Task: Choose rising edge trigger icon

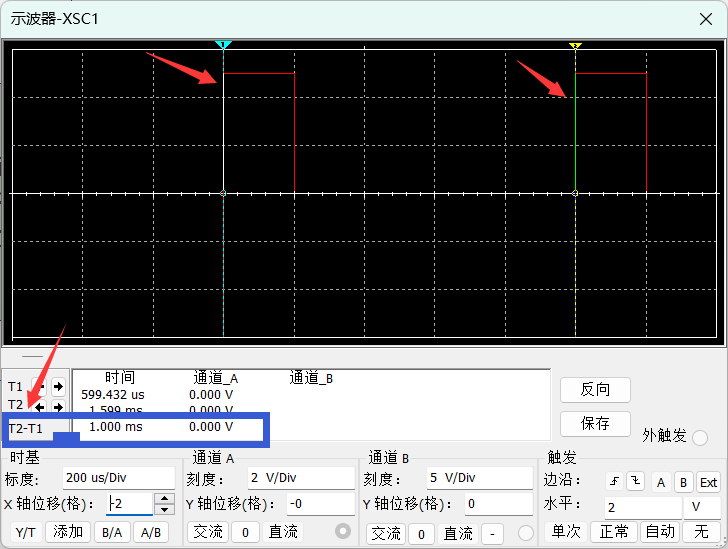Action: pyautogui.click(x=615, y=481)
